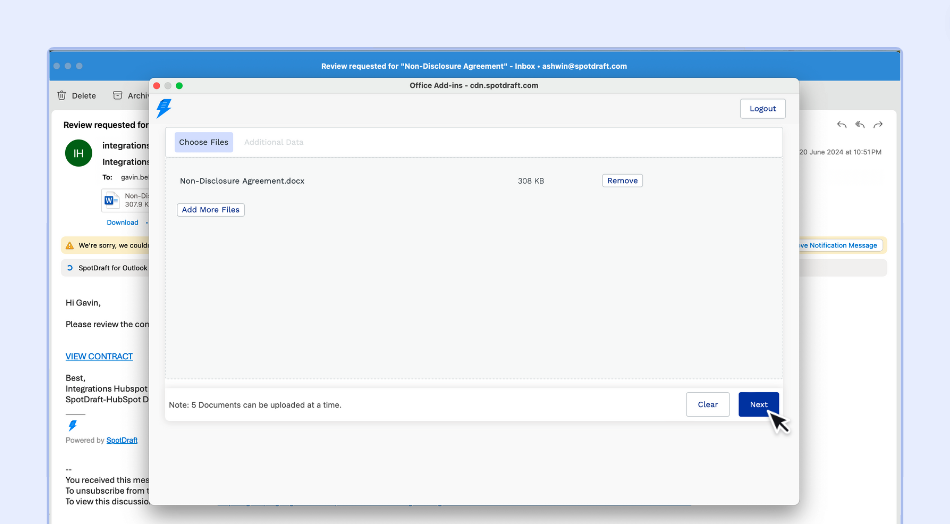Switch to the Choose Files tab
950x524 pixels.
click(204, 142)
